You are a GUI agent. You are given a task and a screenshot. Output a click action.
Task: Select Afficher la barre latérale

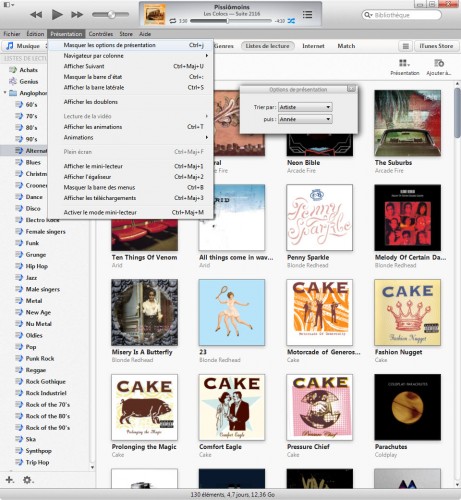[130, 88]
